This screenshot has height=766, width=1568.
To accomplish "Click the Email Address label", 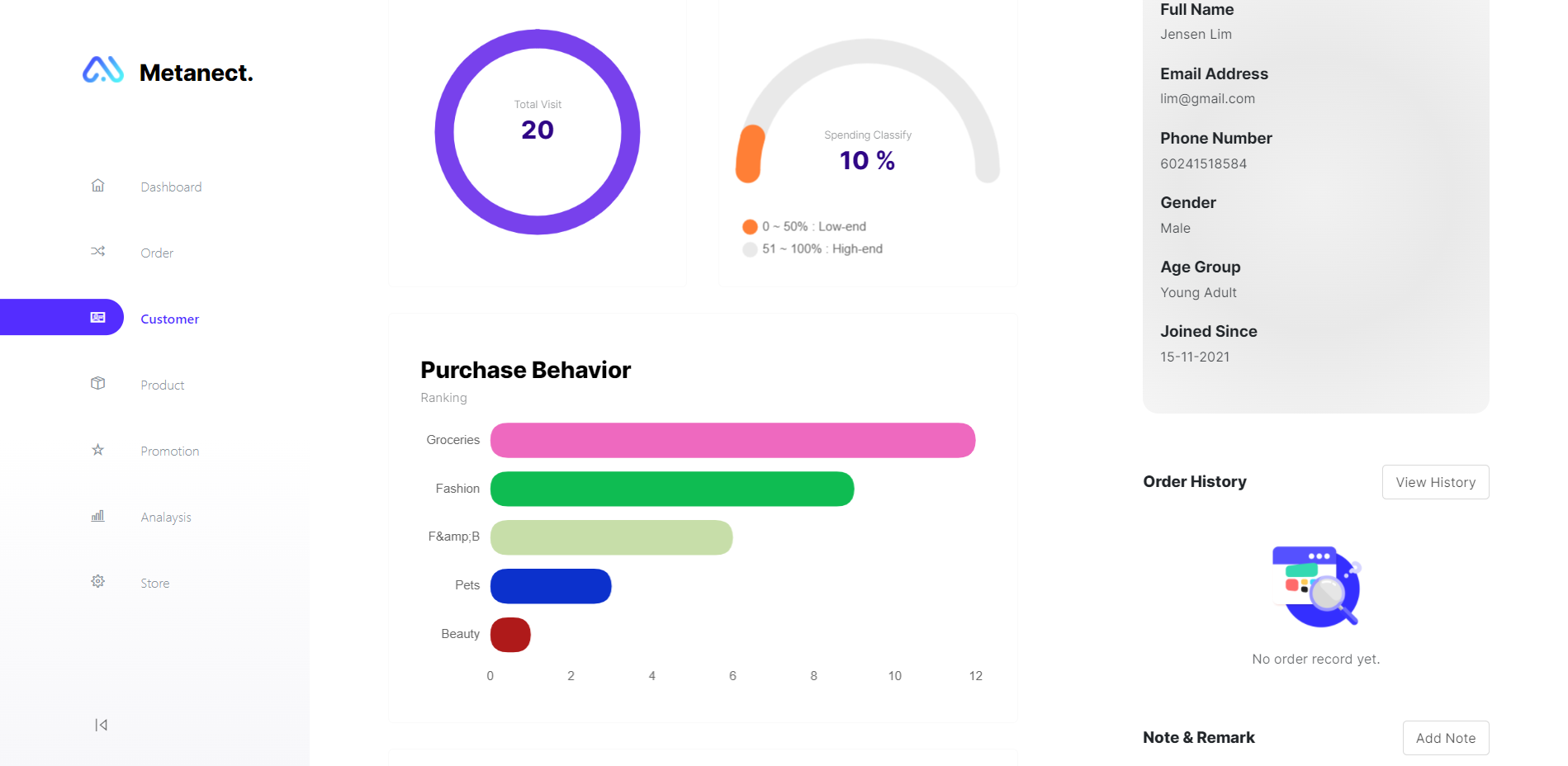I will coord(1214,73).
